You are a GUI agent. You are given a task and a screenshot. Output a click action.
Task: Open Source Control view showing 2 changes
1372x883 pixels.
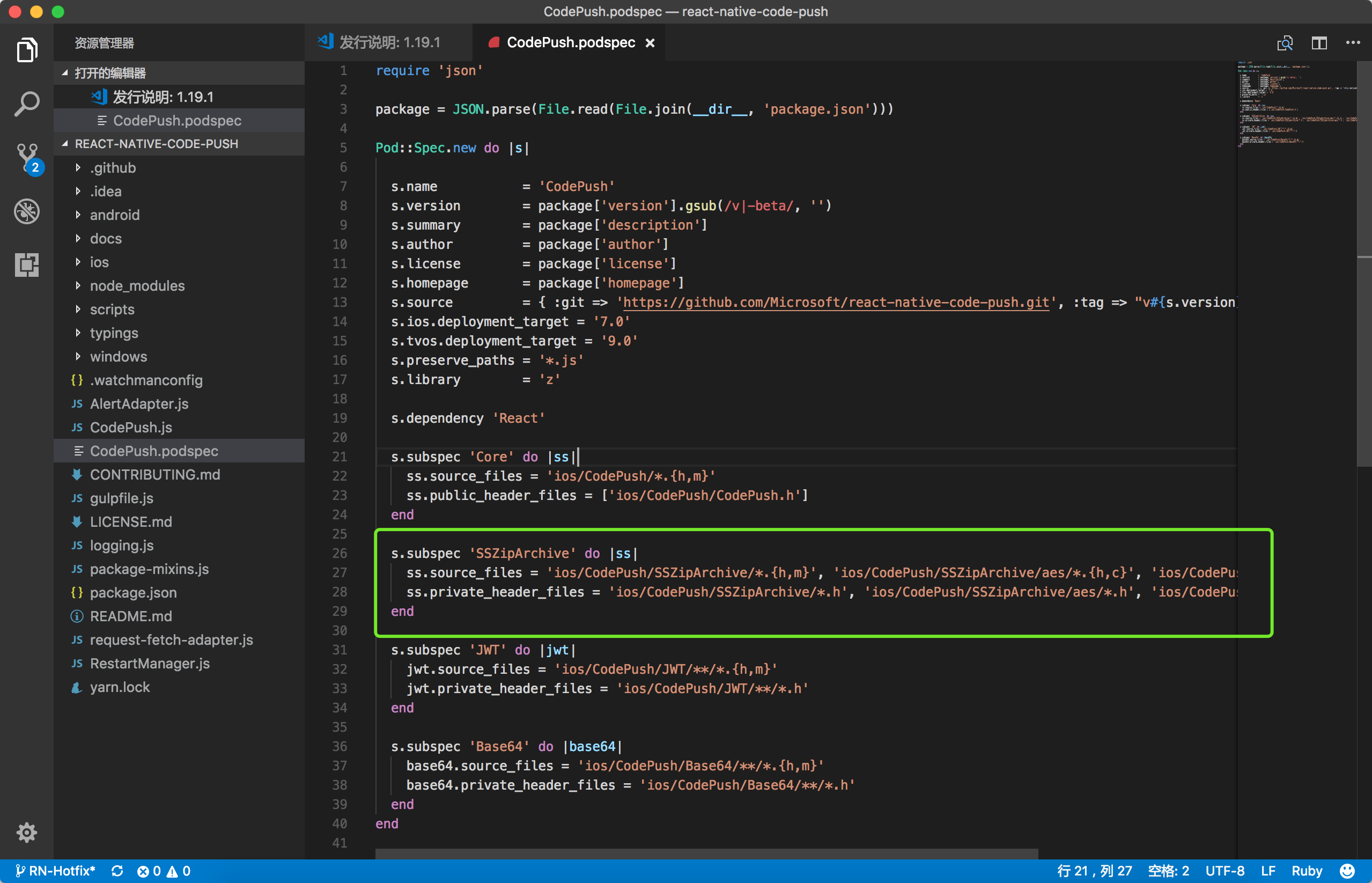tap(26, 156)
